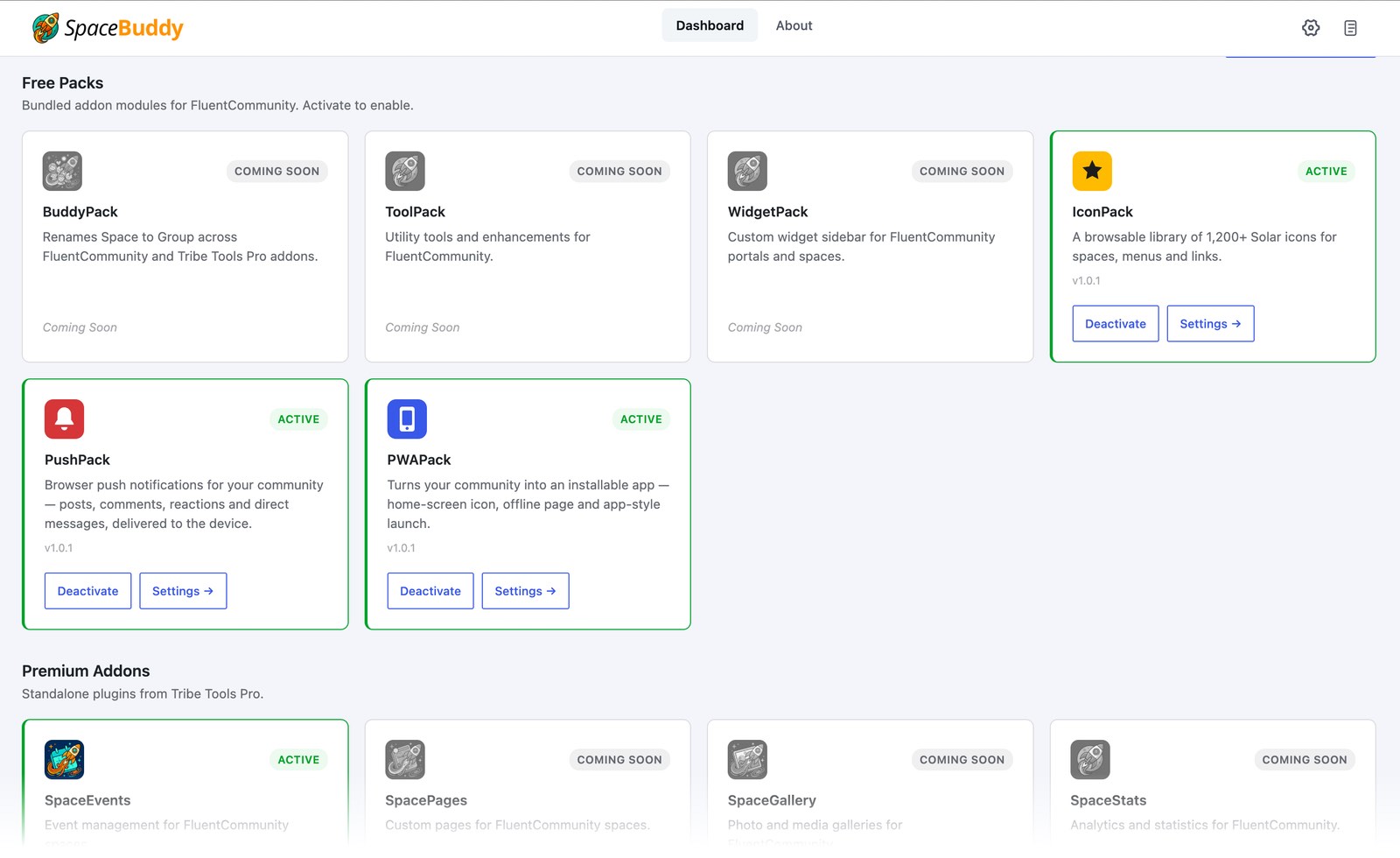Viewport: 1400px width, 858px height.
Task: Open PWAPack Settings
Action: coord(525,591)
